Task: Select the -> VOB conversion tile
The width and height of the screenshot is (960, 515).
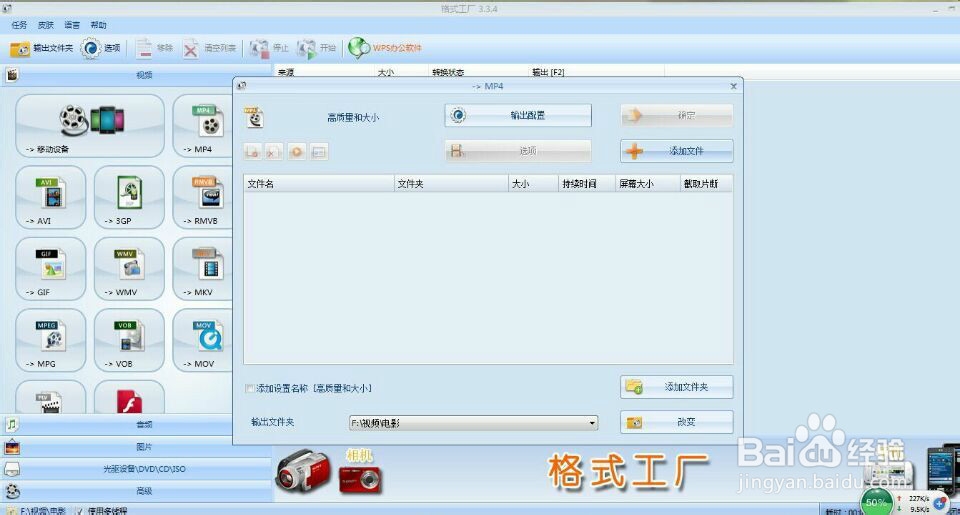Action: [x=129, y=340]
